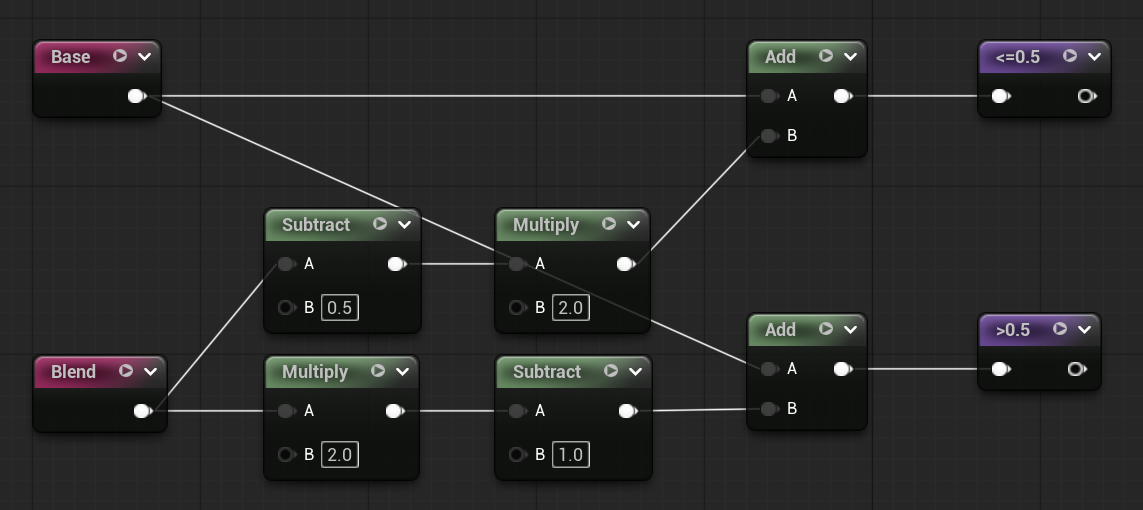Toggle the chevron on the Add node feeding <=0.5

(850, 57)
